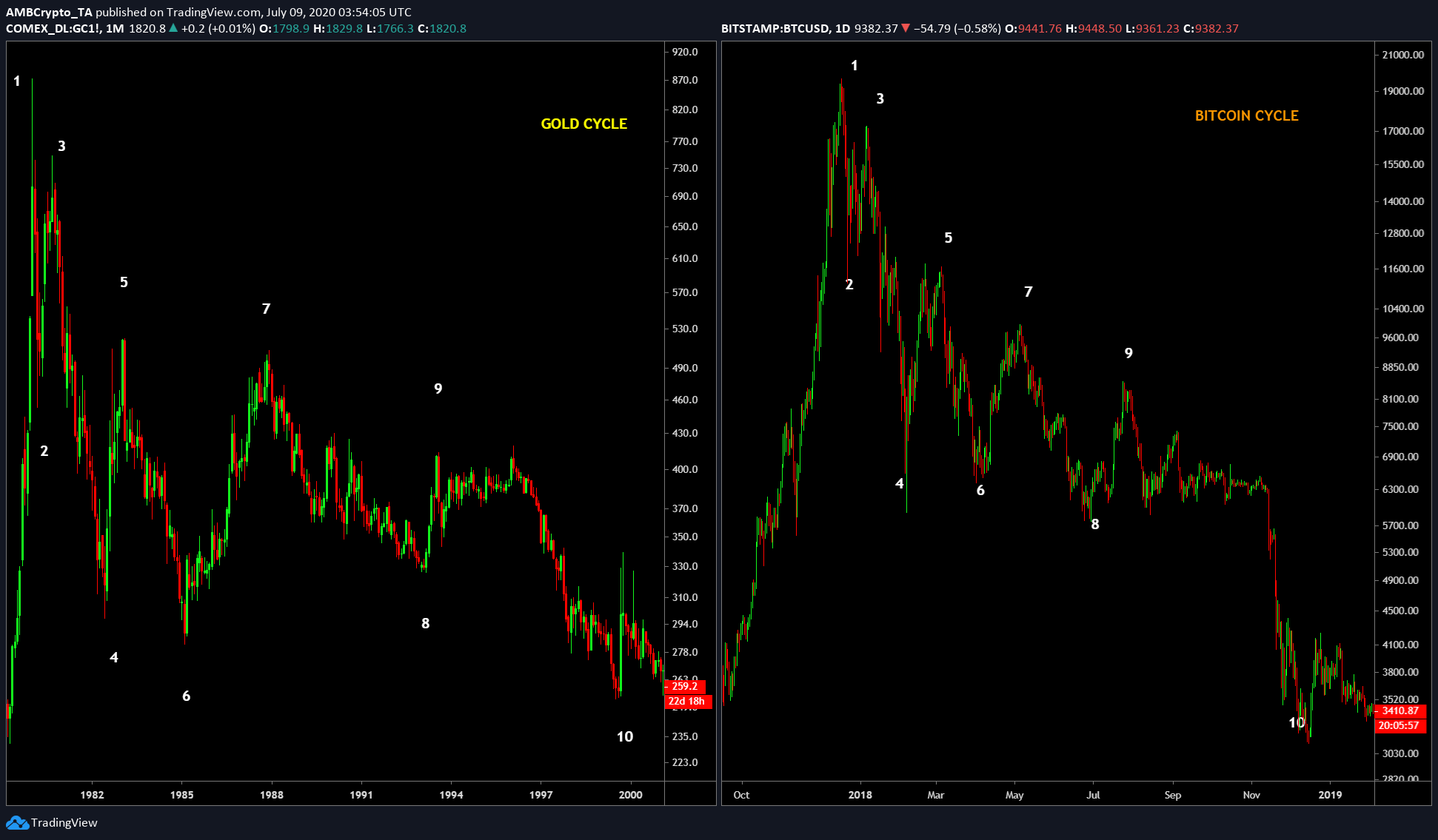Click the TradingView cloud logo icon
This screenshot has height=840, width=1438.
pos(17,822)
